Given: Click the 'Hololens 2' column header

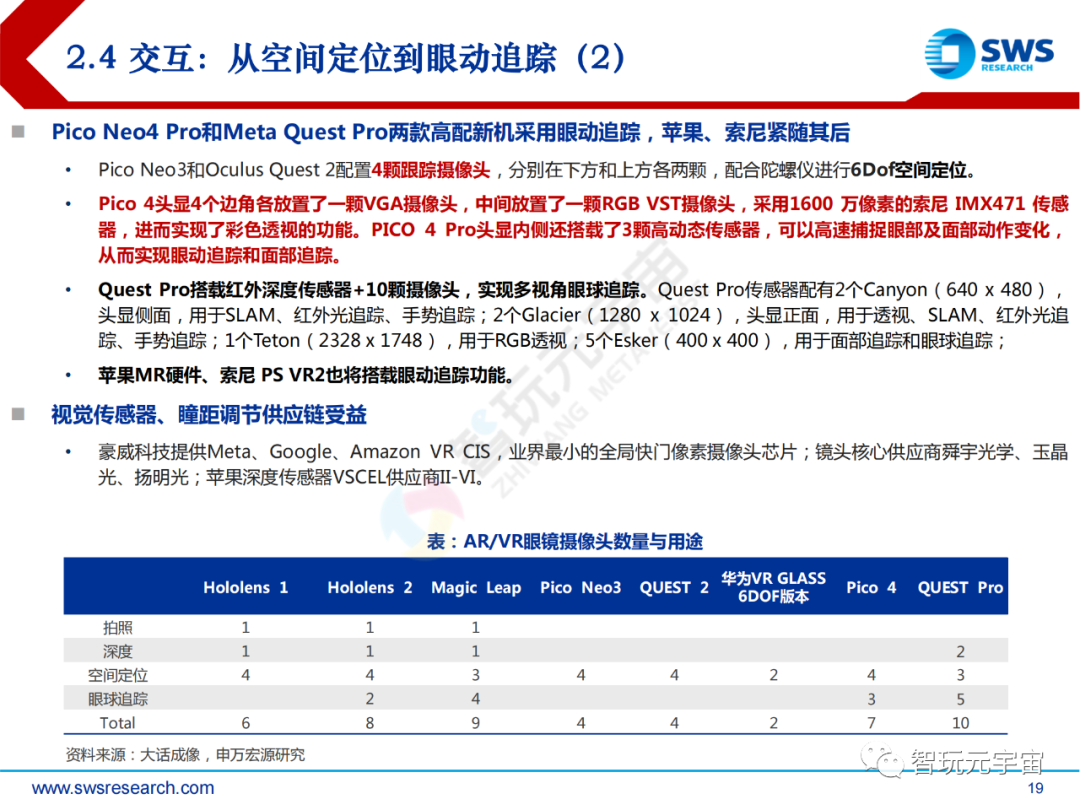Looking at the screenshot, I should 370,588.
